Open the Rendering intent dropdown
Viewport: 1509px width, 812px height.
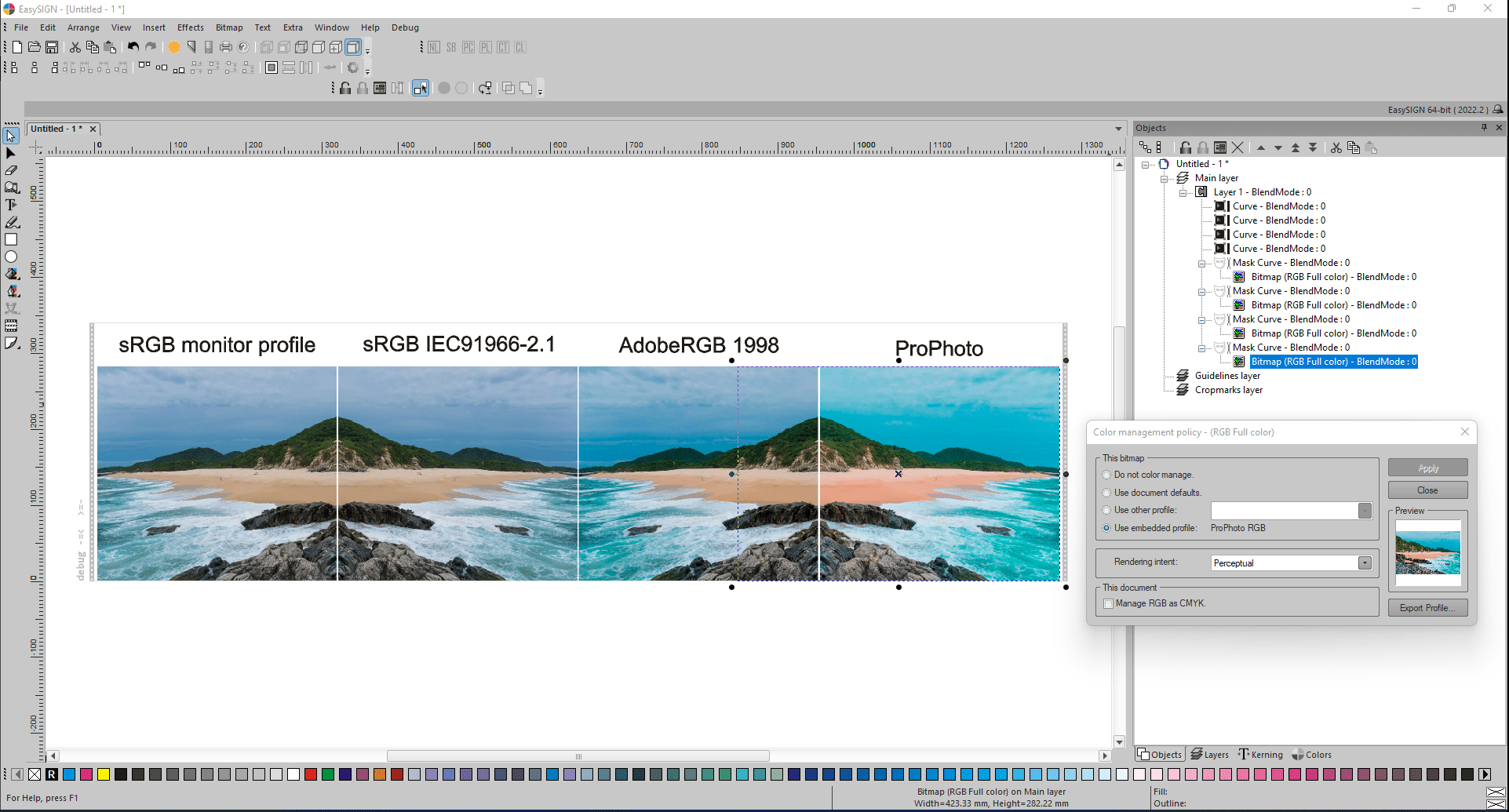click(1365, 563)
